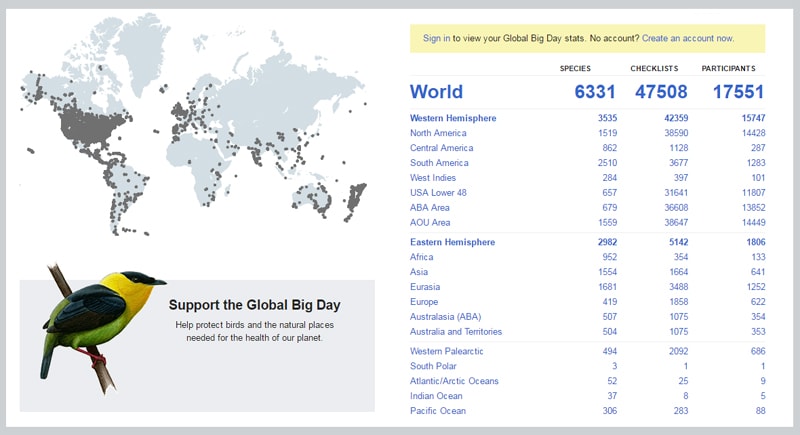Click the Support the Global Big Day heading
The image size is (800, 435).
255,305
